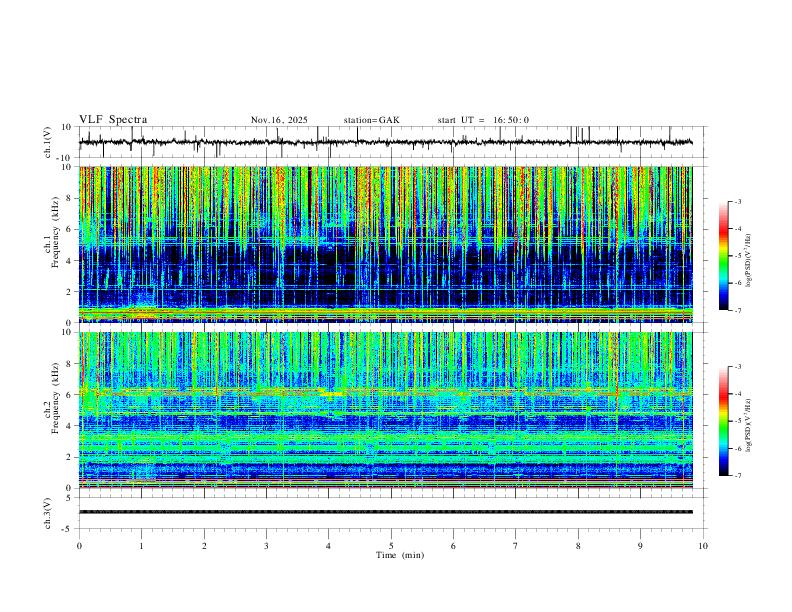This screenshot has width=792, height=612.
Task: Click '-7' label on ch.2 color scale
Action: [x=737, y=476]
